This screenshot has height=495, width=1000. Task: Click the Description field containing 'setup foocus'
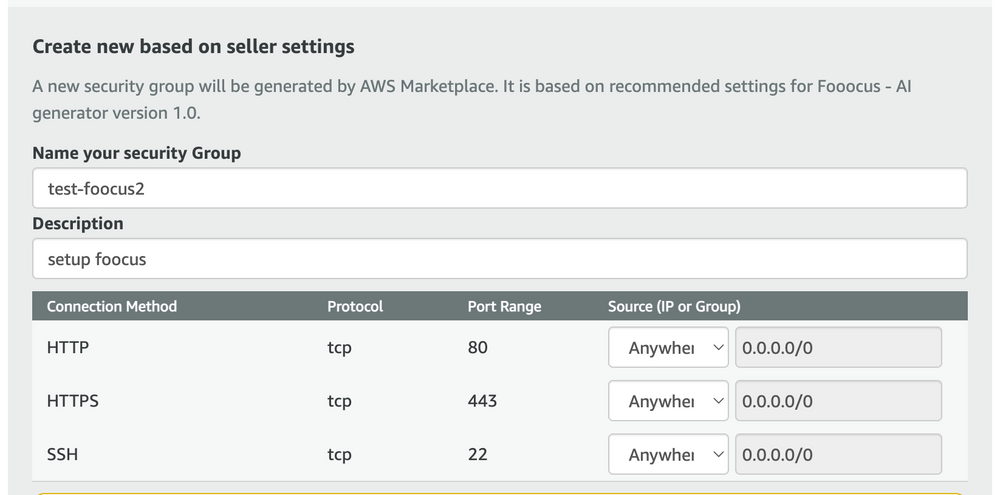pyautogui.click(x=499, y=259)
